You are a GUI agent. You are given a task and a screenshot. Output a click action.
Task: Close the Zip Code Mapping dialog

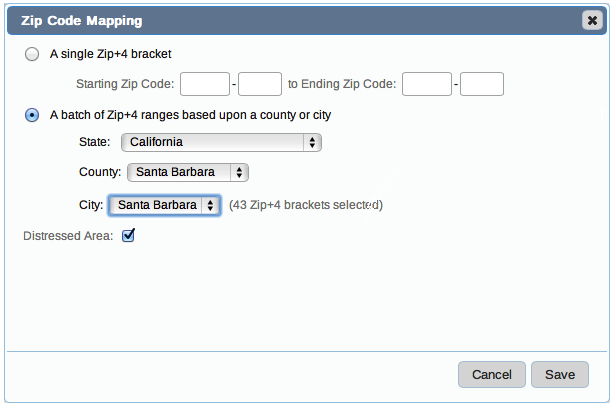click(x=591, y=20)
